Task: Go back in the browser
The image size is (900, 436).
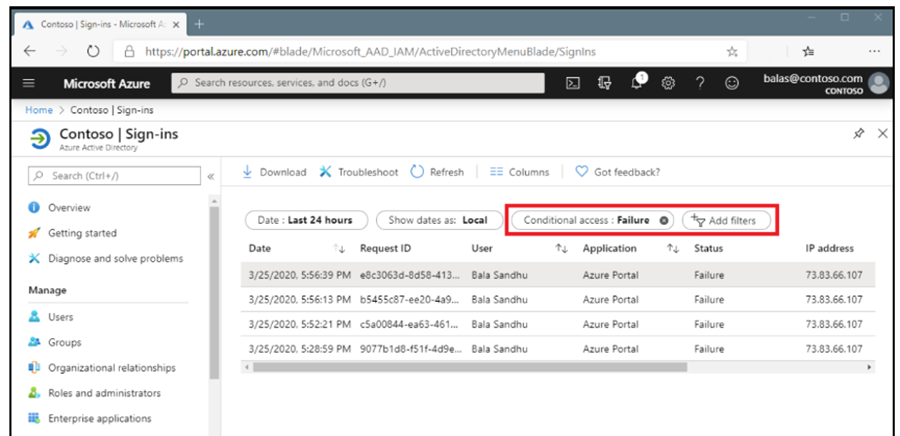Action: click(x=29, y=52)
